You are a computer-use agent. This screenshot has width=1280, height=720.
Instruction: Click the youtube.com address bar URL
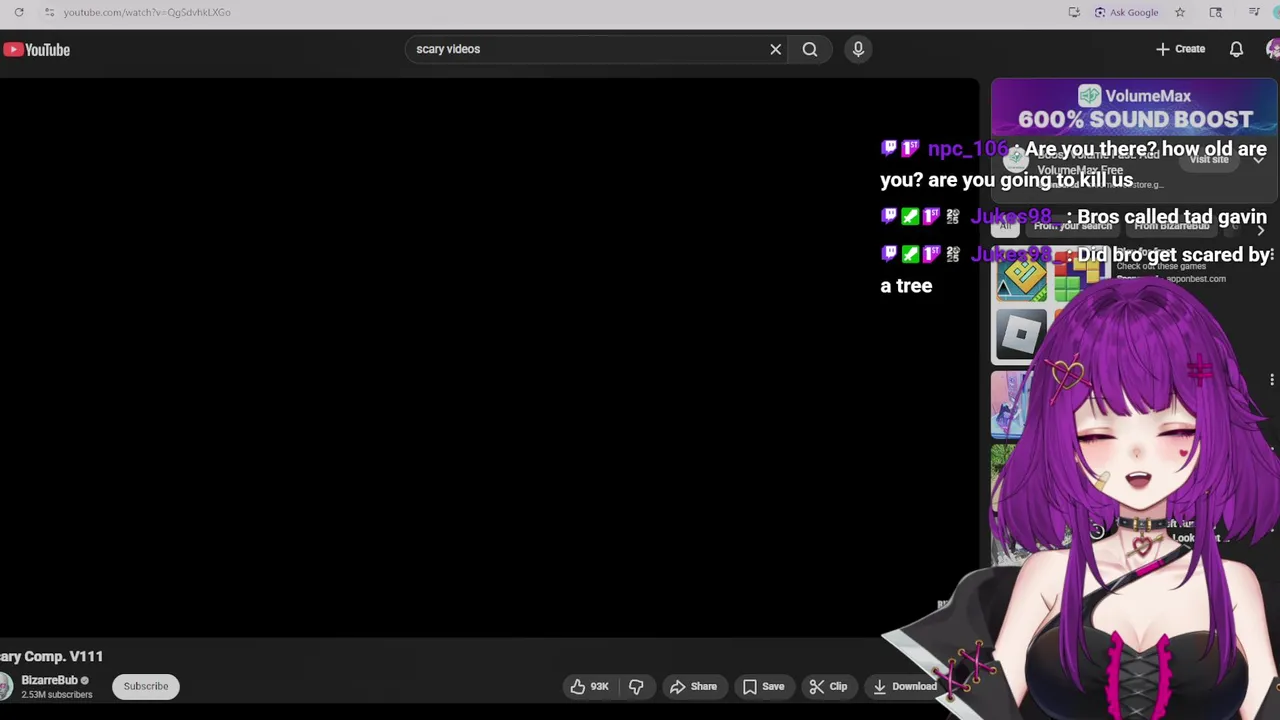point(147,12)
